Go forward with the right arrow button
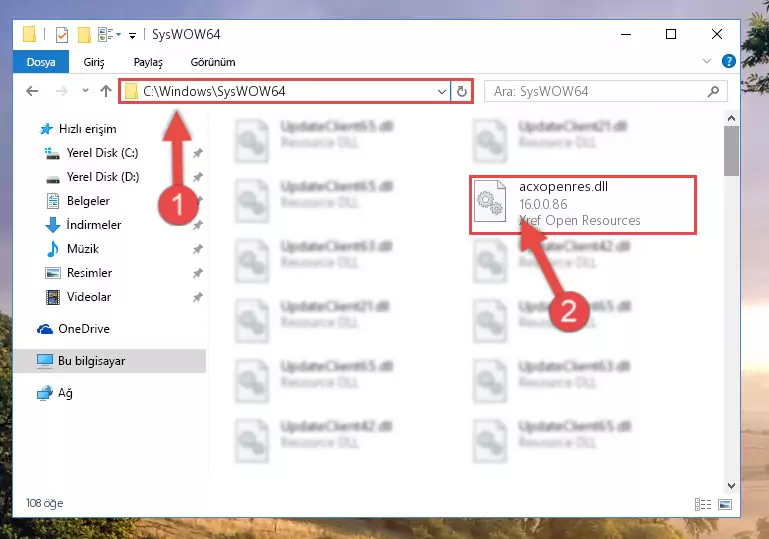 [x=61, y=91]
